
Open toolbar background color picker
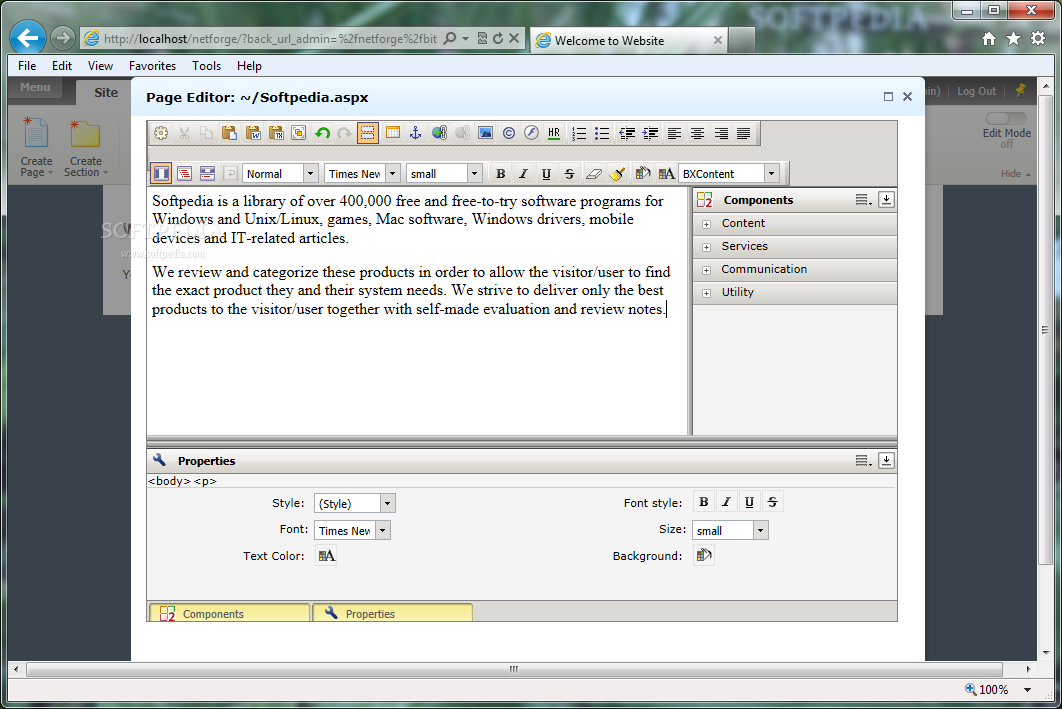pos(643,173)
